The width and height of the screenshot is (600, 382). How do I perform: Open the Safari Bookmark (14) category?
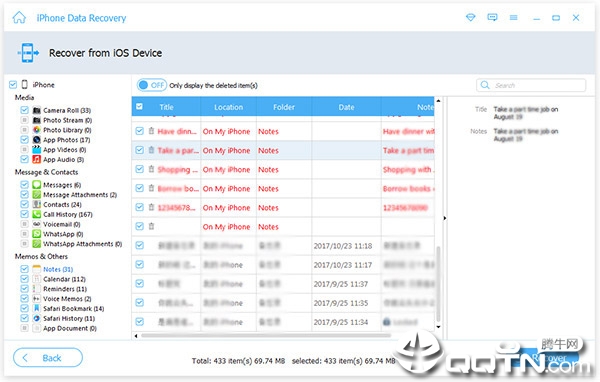coord(73,309)
